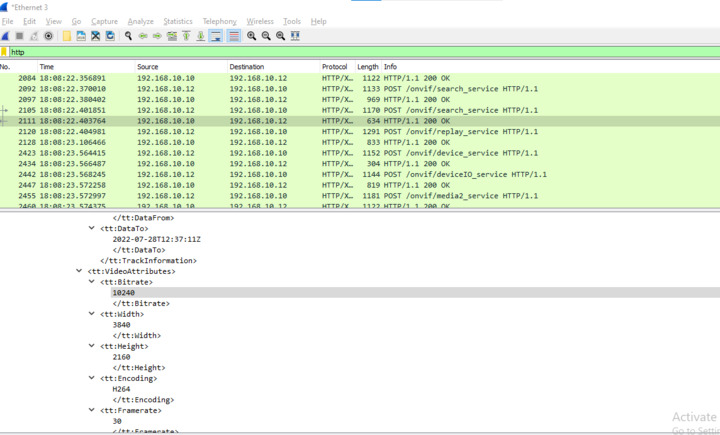Collapse the tt:VideoAttributes tree node
Image resolution: width=720 pixels, height=435 pixels.
tap(80, 271)
